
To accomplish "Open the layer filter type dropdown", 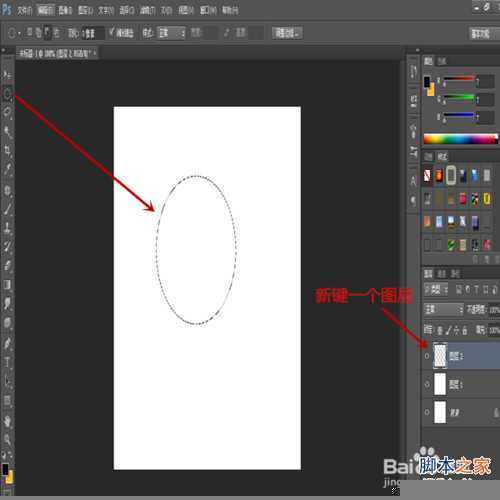I will click(x=436, y=289).
